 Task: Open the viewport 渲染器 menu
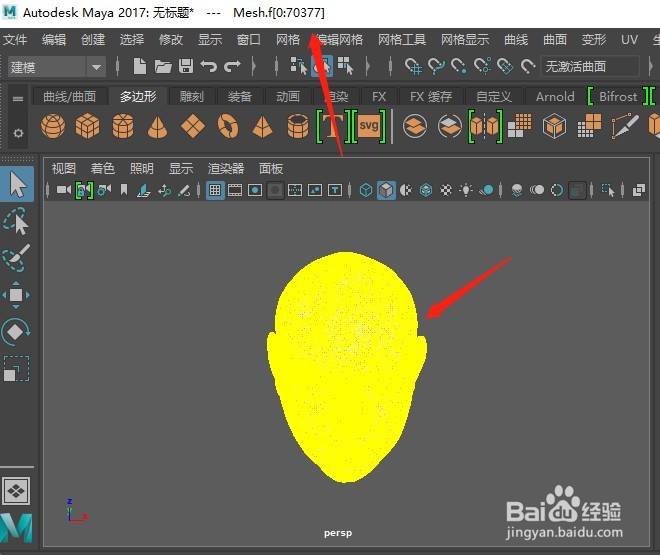(226, 169)
